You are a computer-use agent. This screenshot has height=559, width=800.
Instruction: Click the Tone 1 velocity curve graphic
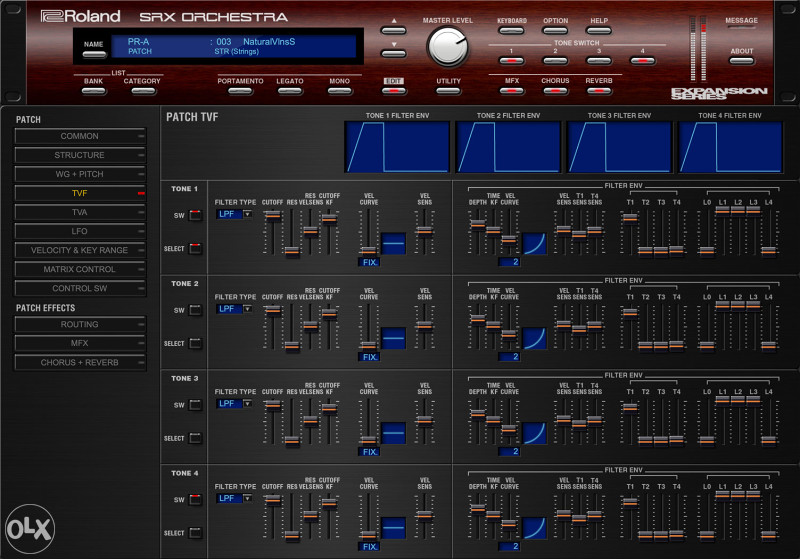point(393,243)
